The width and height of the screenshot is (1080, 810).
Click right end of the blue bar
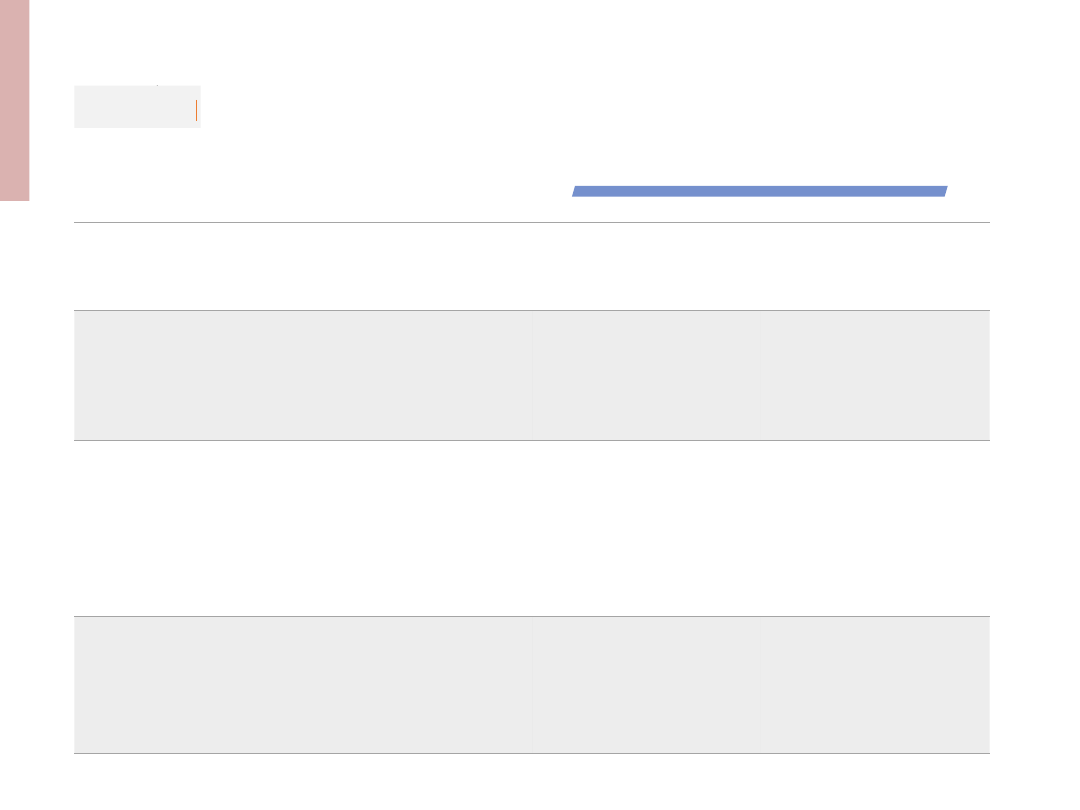pos(943,191)
